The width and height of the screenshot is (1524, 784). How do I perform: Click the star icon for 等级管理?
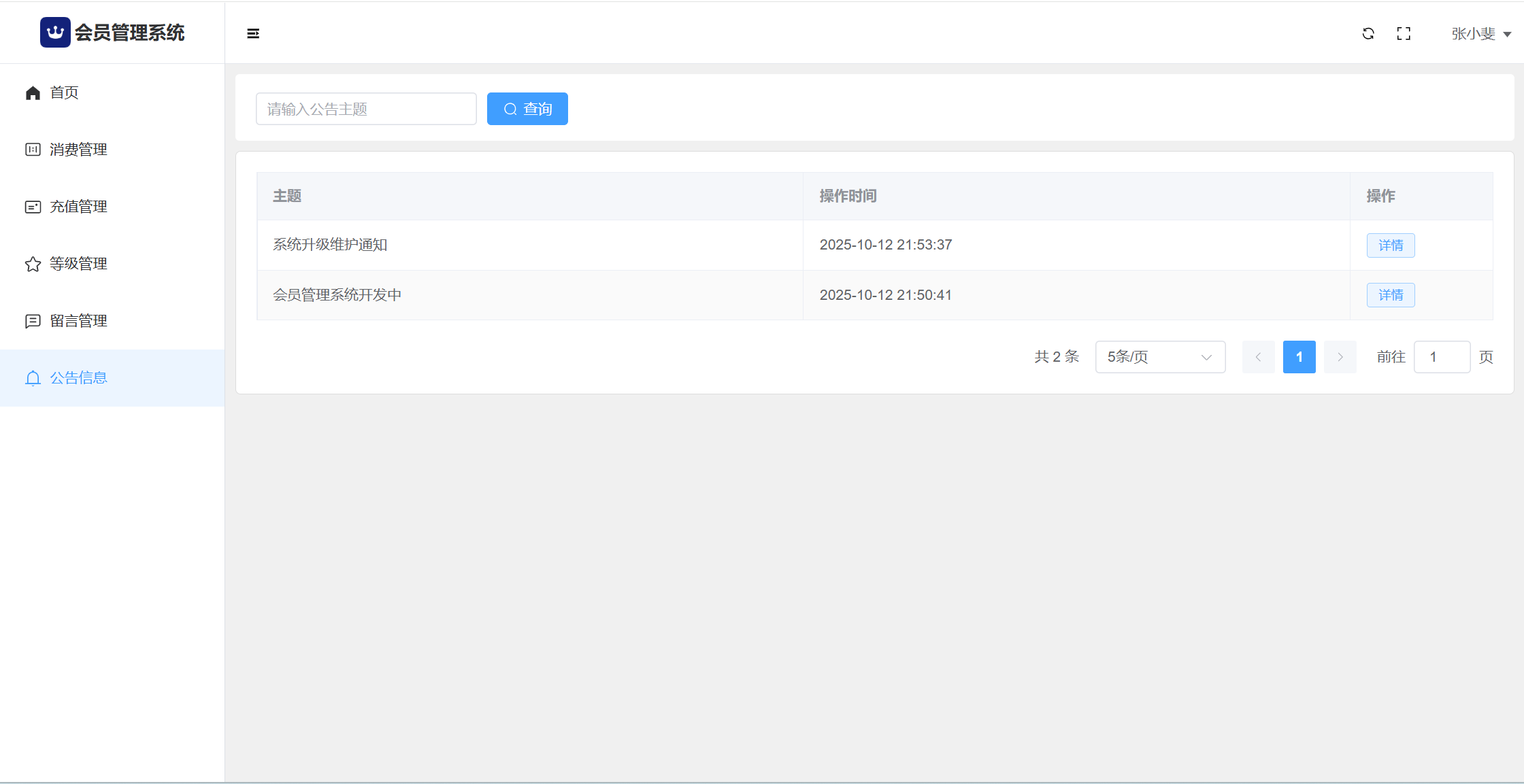click(x=33, y=264)
